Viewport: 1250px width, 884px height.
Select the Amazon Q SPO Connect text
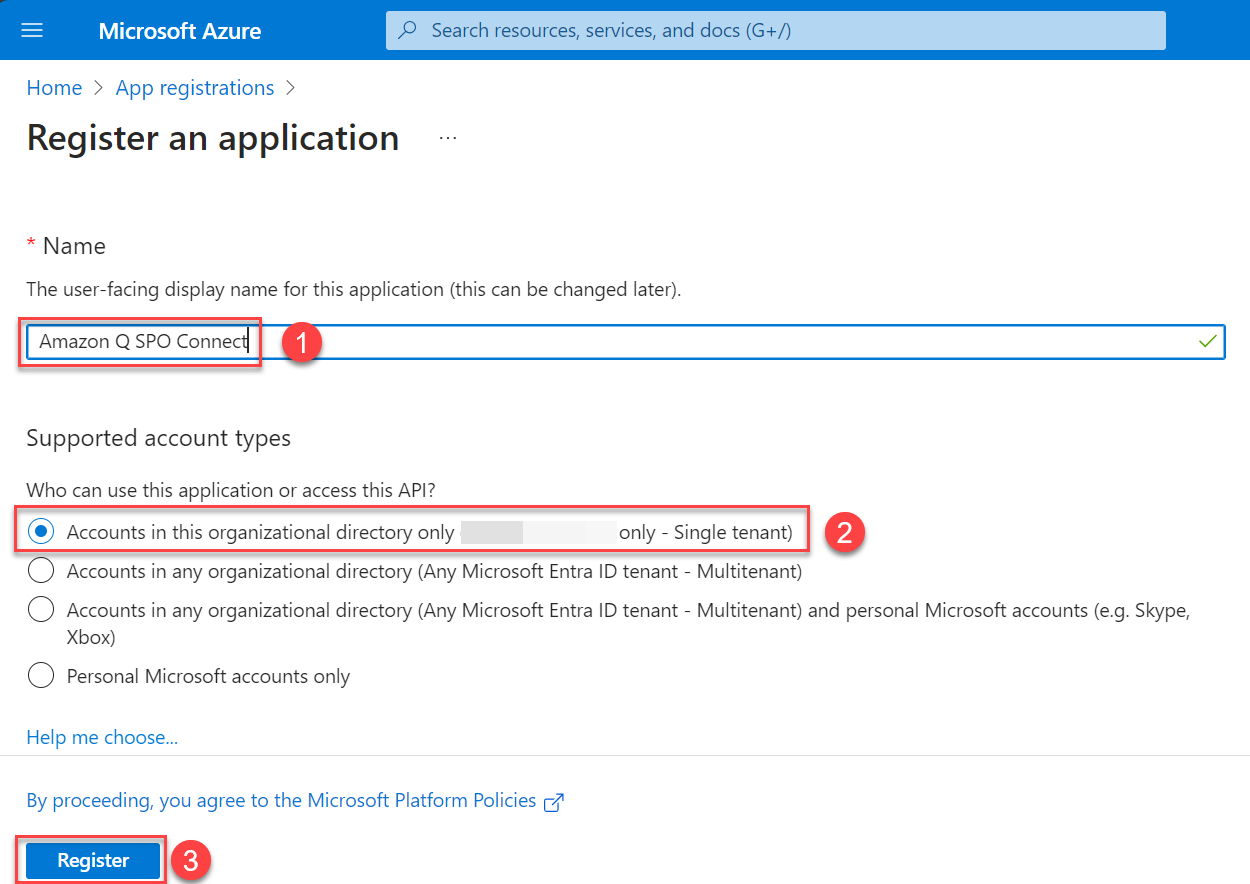click(140, 341)
